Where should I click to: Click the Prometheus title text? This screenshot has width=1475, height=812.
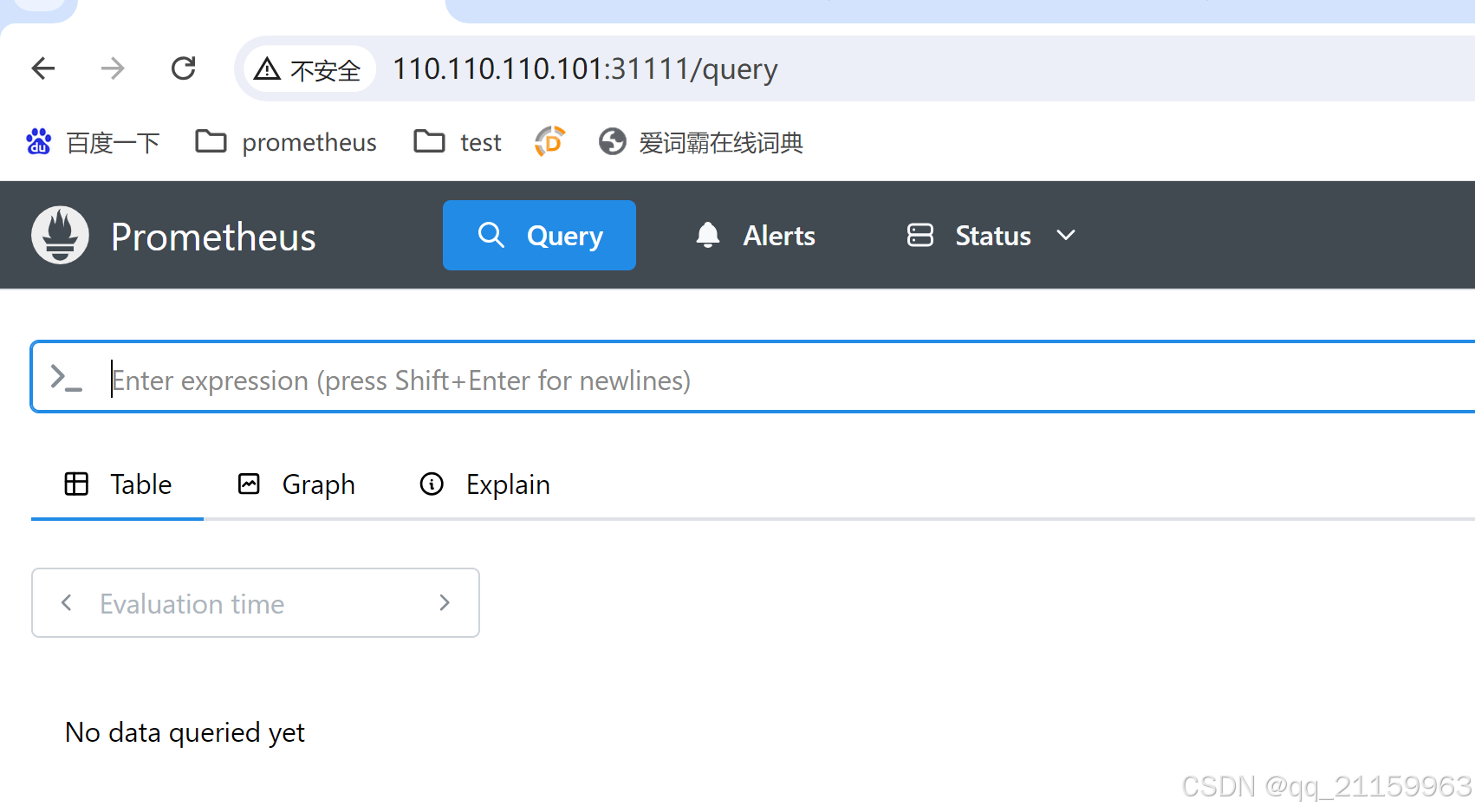click(213, 237)
